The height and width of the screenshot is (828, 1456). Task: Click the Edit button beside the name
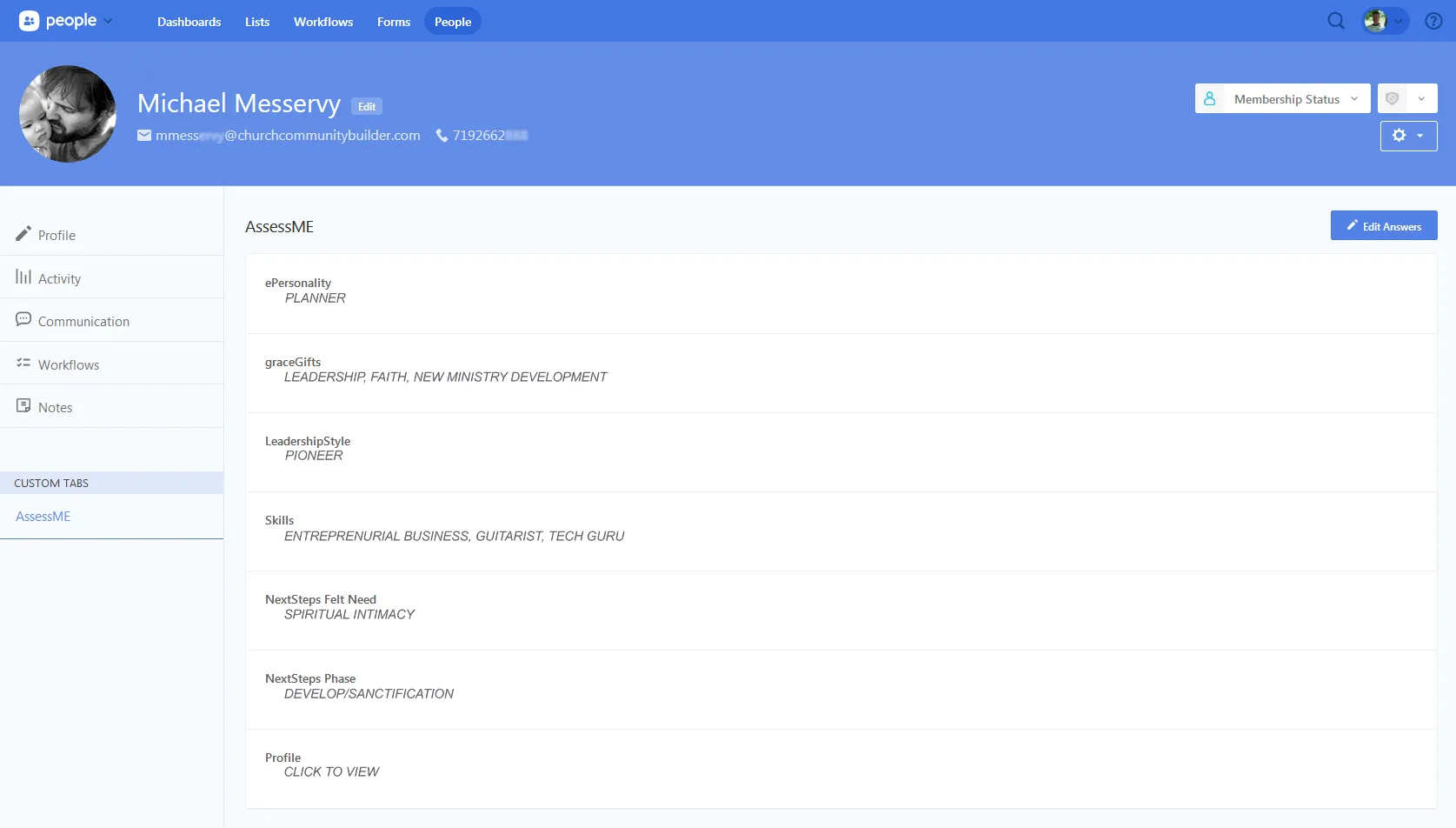[367, 106]
